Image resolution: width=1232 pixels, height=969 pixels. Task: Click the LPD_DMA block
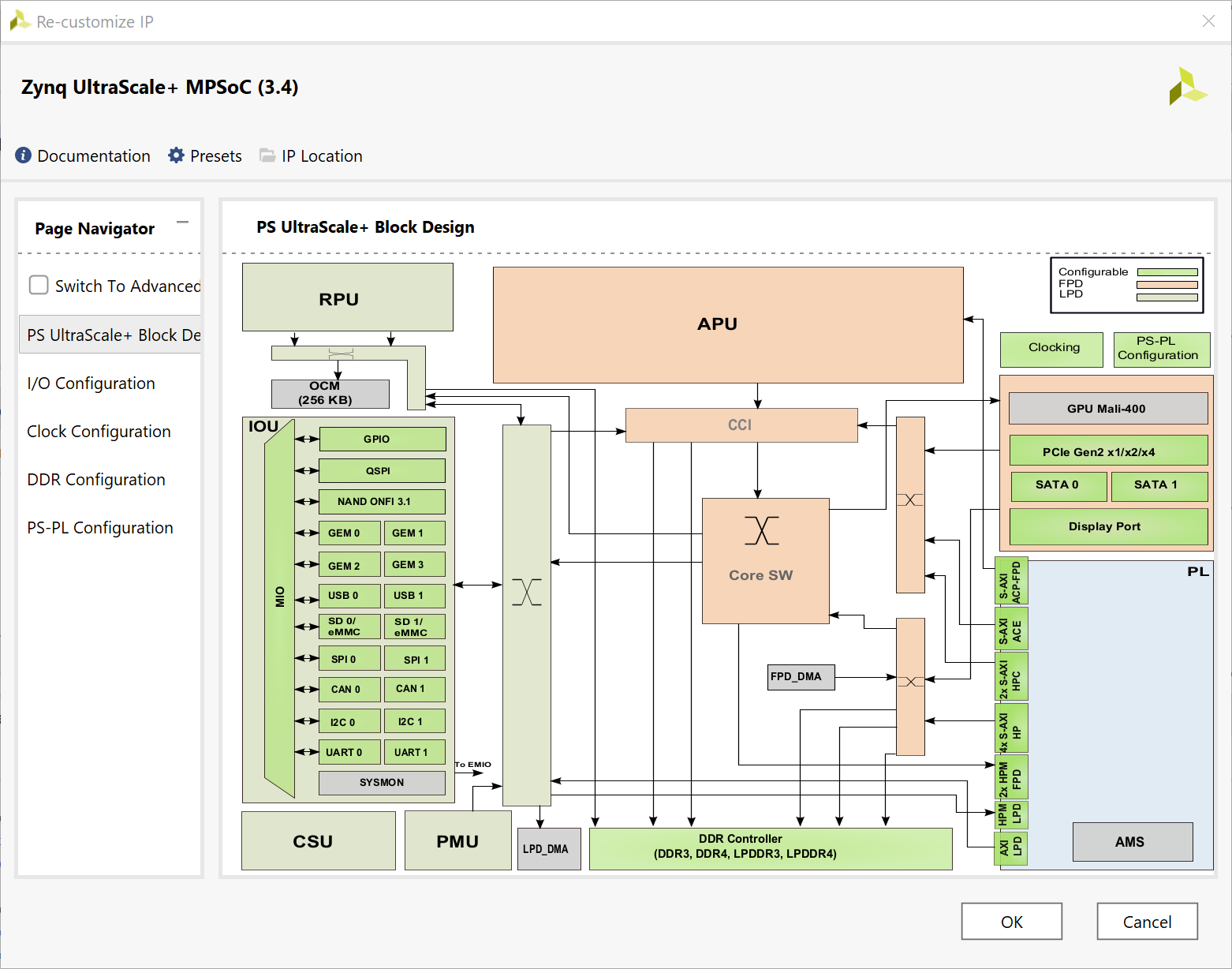(549, 849)
